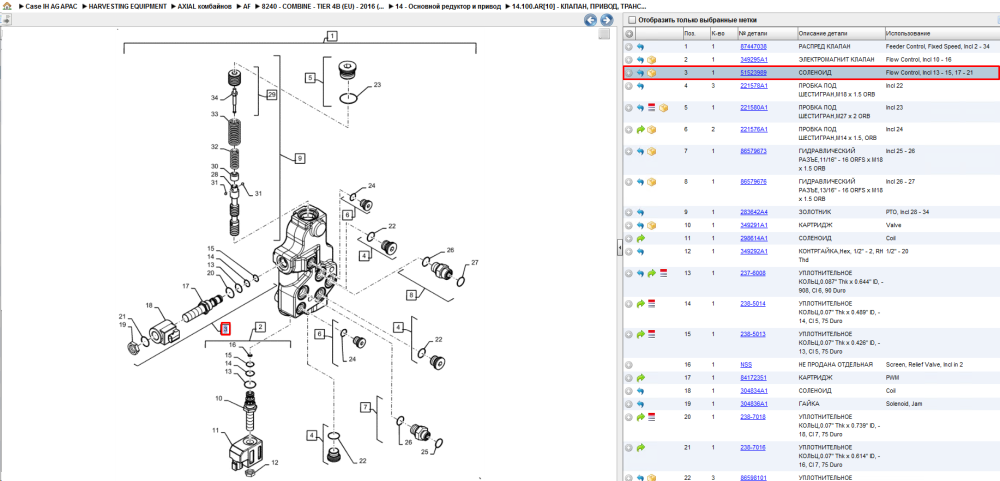1000x481 pixels.
Task: Select callout 9 box in the diagram
Action: point(300,158)
